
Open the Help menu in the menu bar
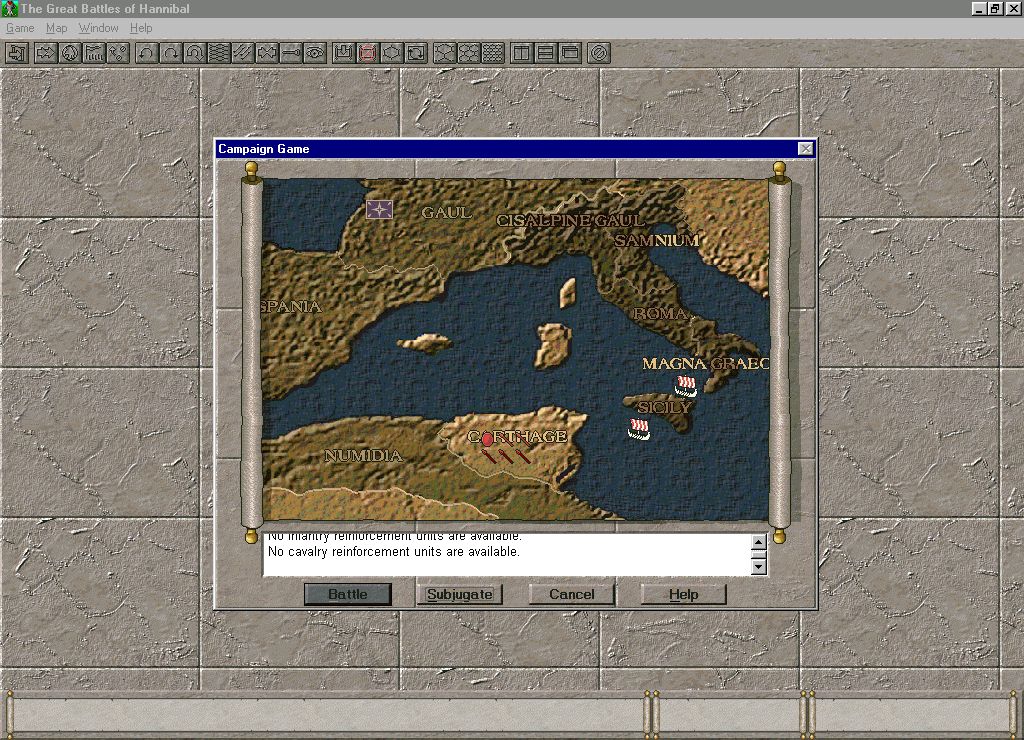[141, 28]
